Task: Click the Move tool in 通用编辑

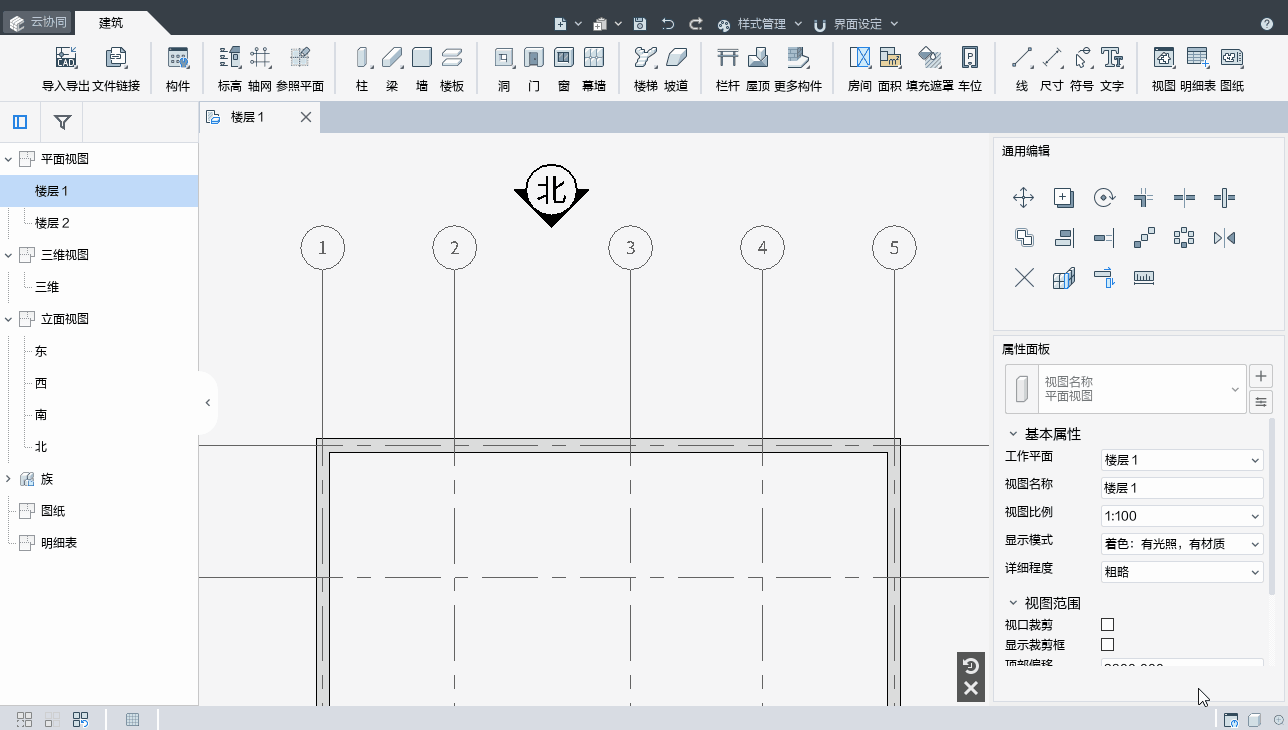Action: coord(1024,198)
